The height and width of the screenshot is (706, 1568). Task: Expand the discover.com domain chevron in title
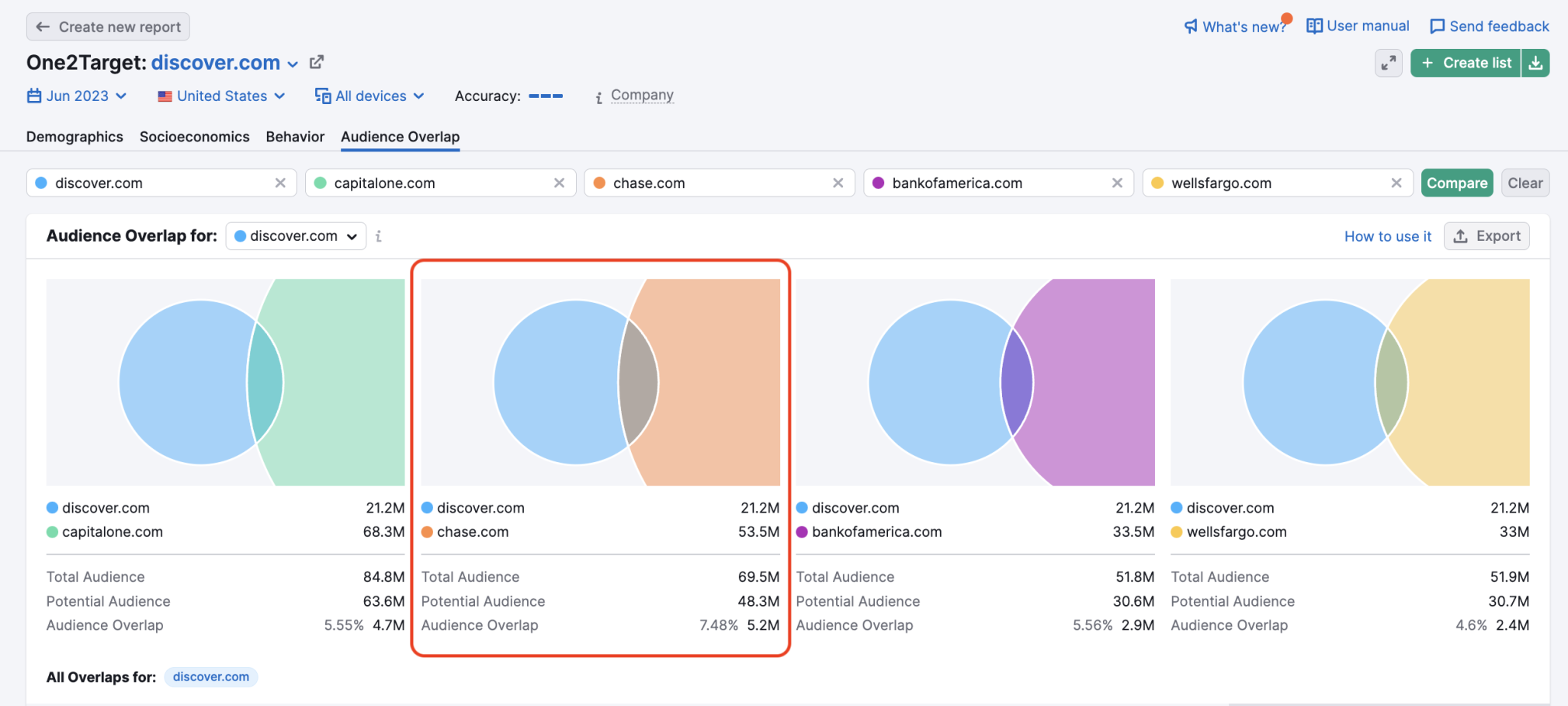coord(293,64)
